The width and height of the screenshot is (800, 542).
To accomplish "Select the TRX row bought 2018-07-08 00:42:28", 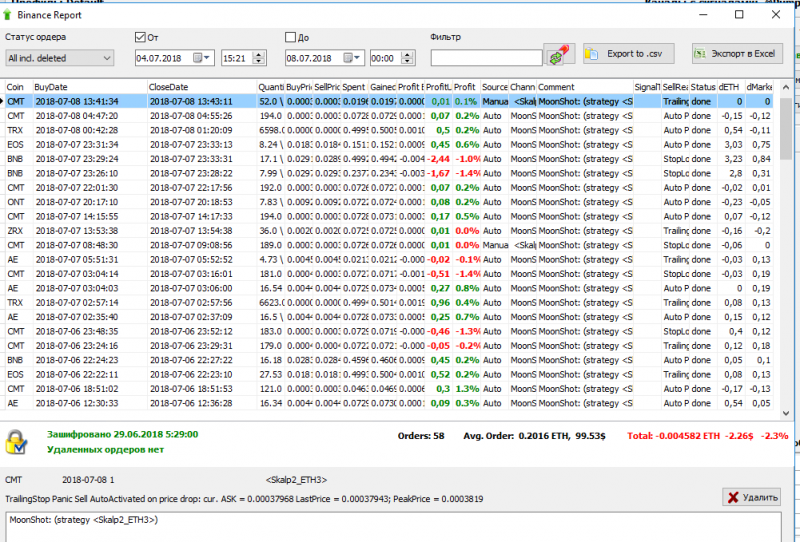I will [389, 130].
